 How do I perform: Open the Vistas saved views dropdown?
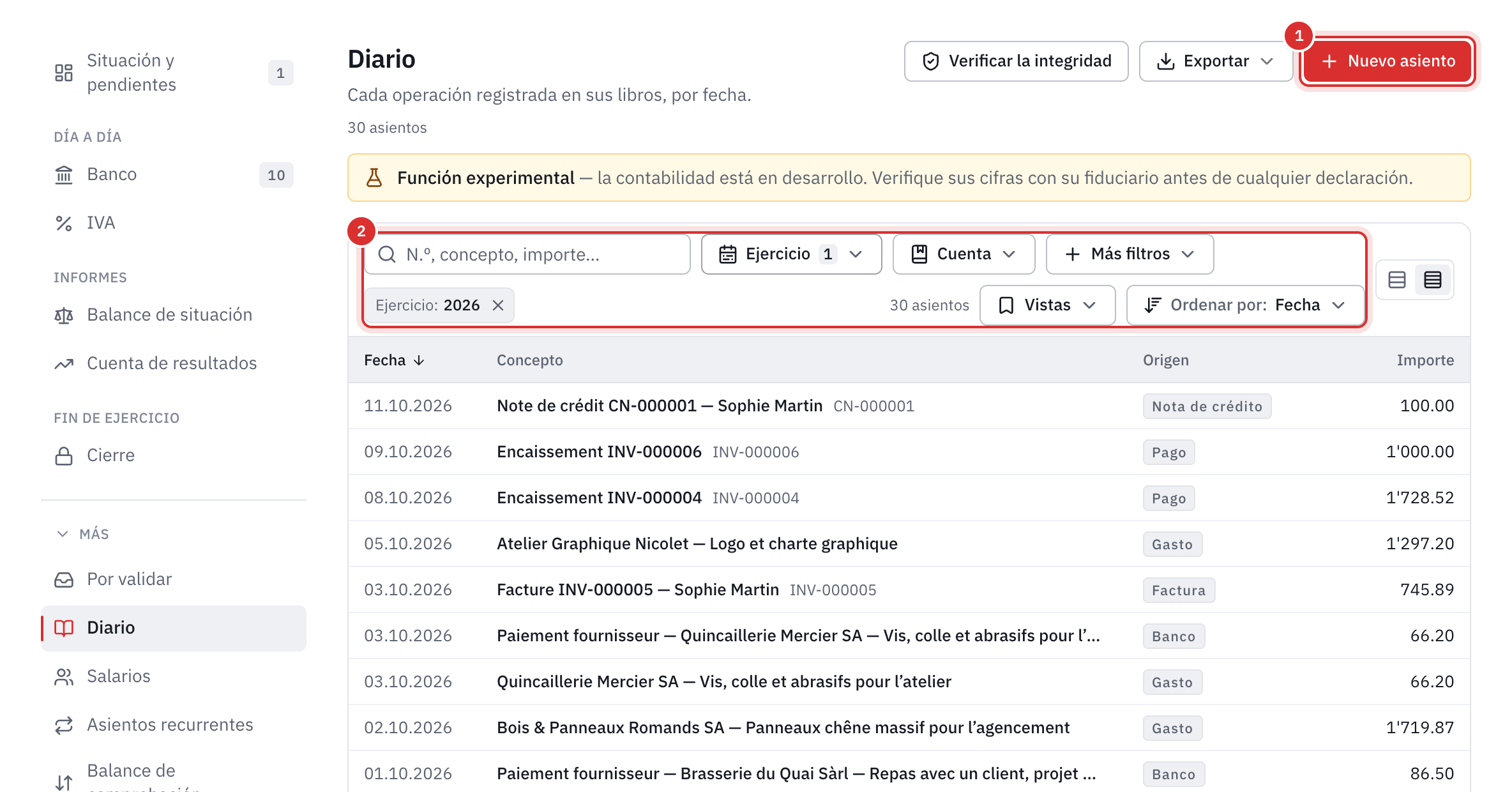click(1048, 305)
